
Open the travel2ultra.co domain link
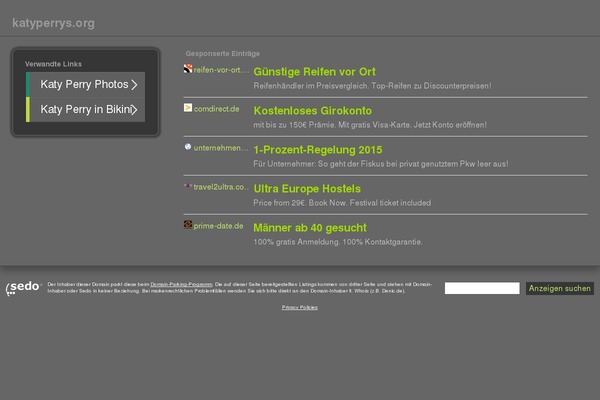pos(221,187)
